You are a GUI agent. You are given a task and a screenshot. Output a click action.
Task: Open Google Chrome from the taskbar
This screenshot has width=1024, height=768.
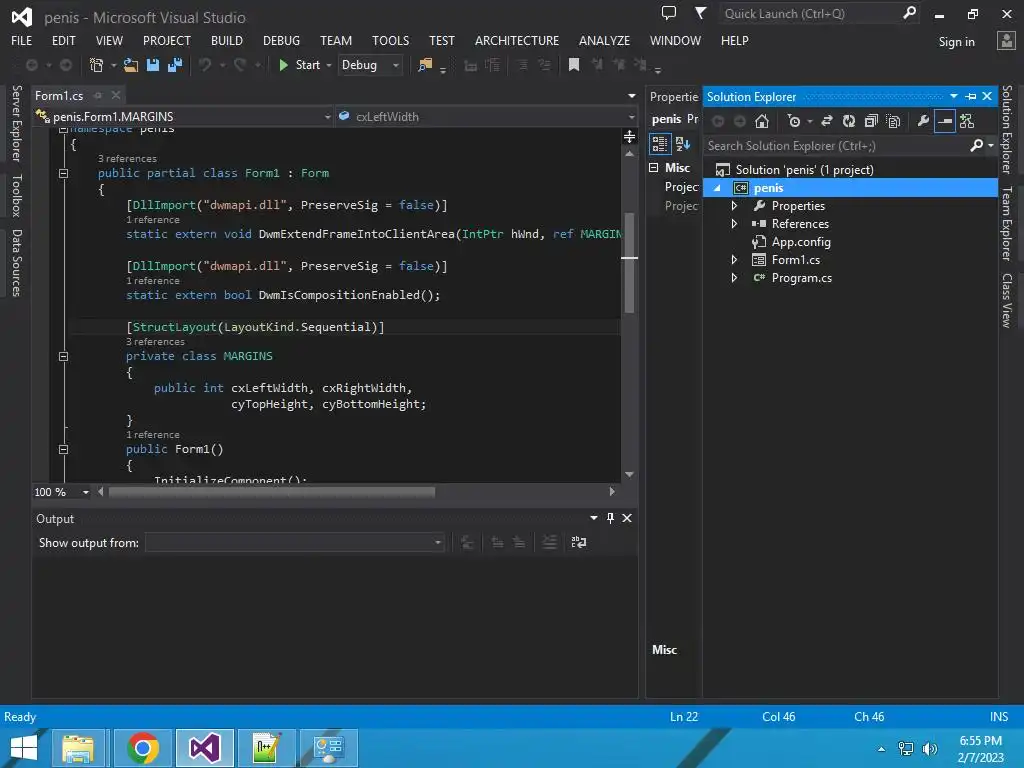tap(143, 748)
